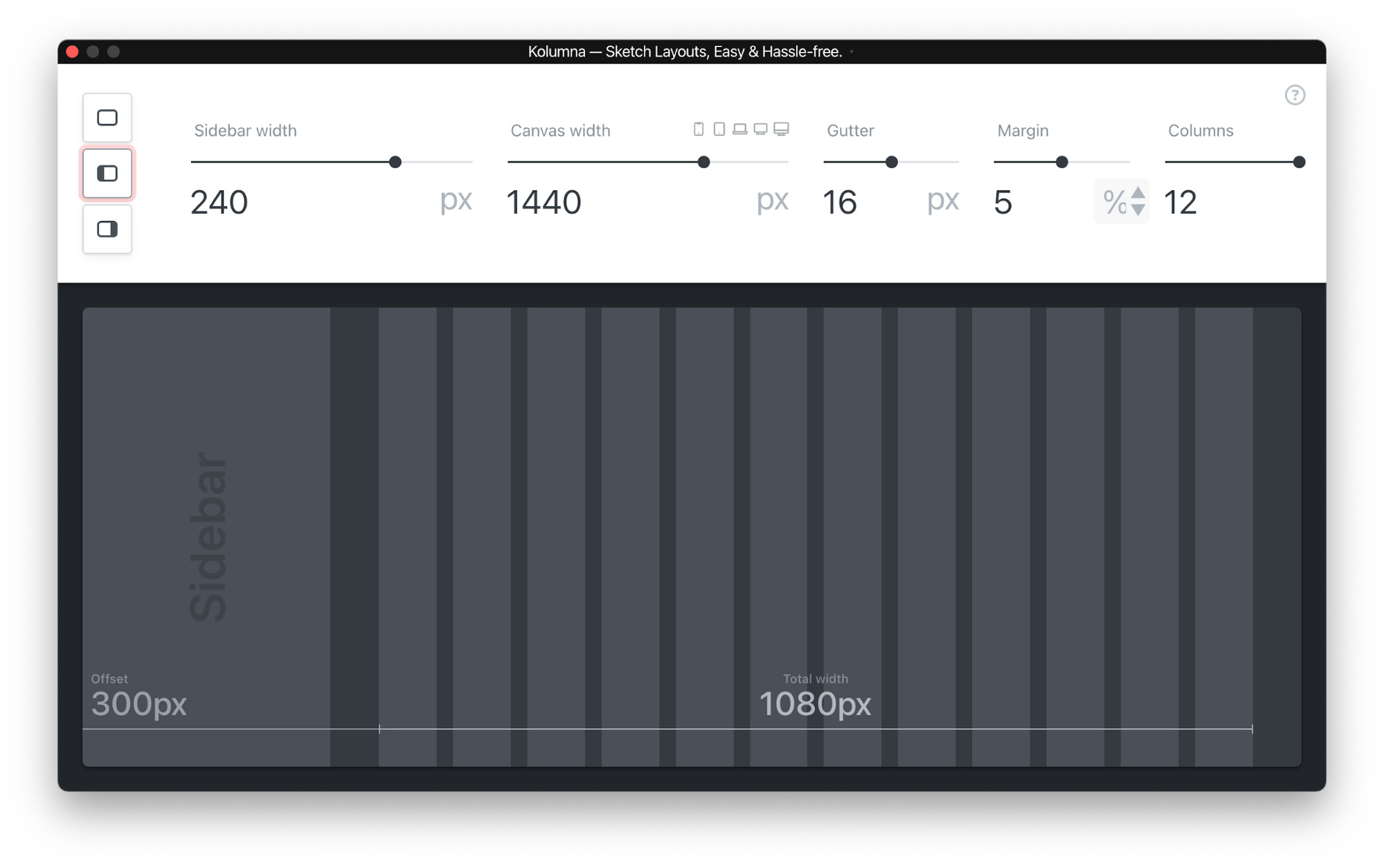Select the right sidebar layout icon
This screenshot has width=1384, height=868.
tap(107, 229)
